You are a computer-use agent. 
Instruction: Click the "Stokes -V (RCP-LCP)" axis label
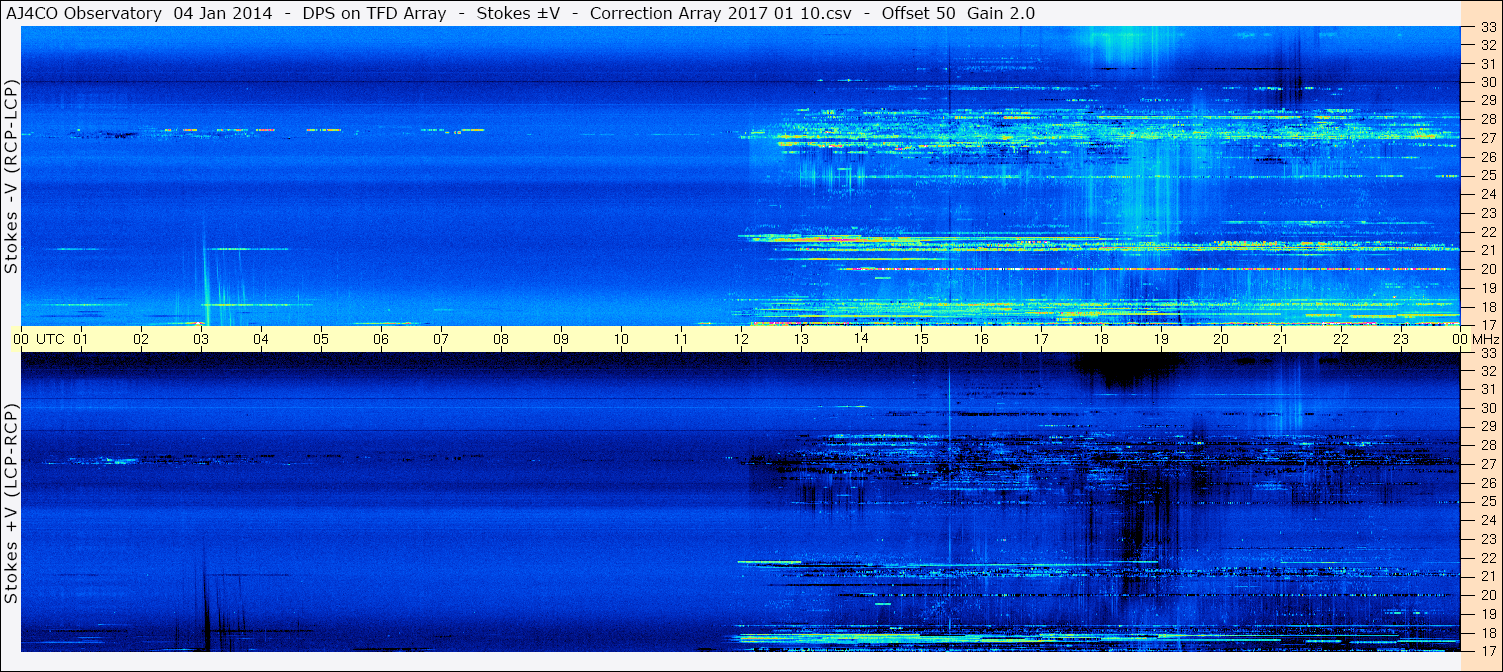coord(11,176)
